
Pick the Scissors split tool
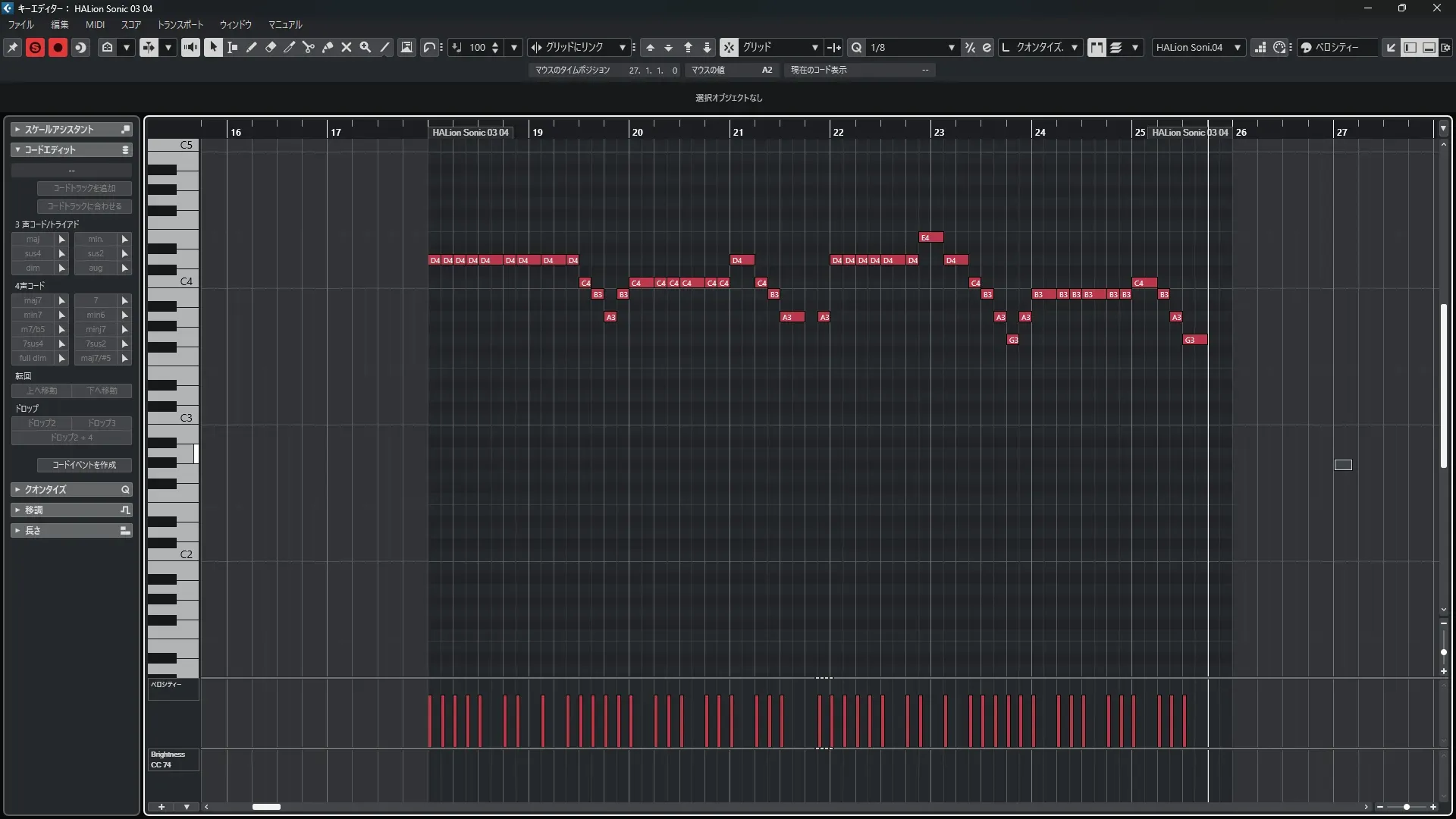[308, 47]
